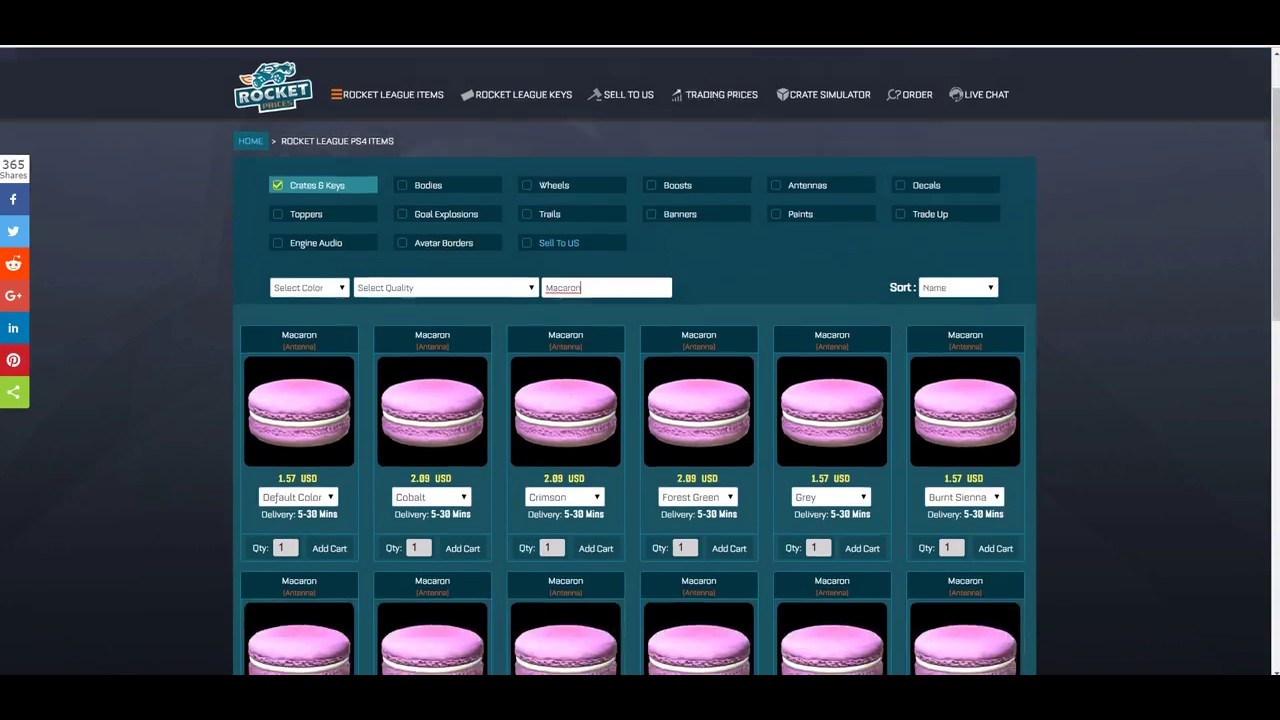This screenshot has width=1280, height=720.
Task: Click the search field containing Macaron
Action: [x=606, y=288]
